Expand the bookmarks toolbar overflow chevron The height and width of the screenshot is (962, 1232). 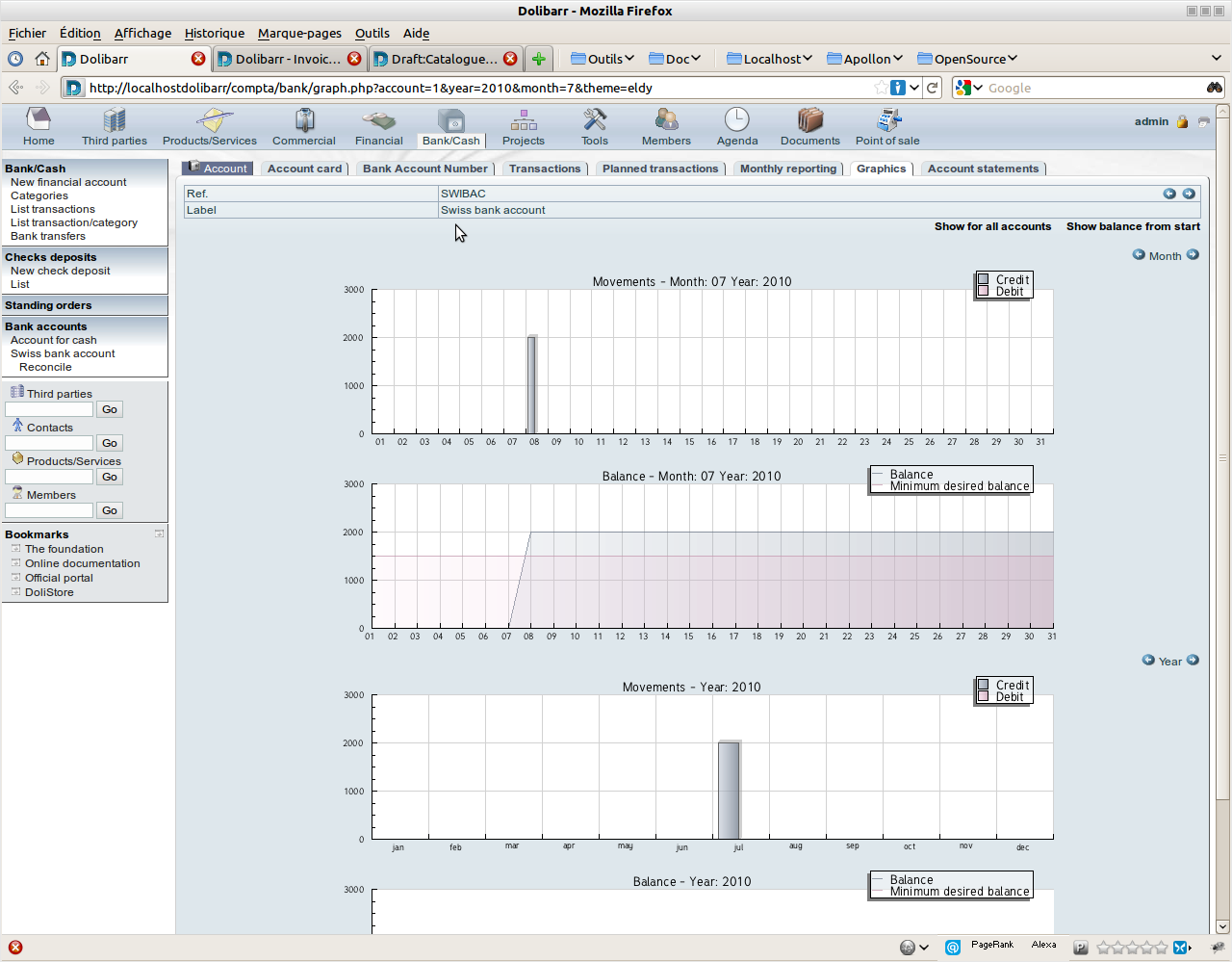click(1217, 59)
